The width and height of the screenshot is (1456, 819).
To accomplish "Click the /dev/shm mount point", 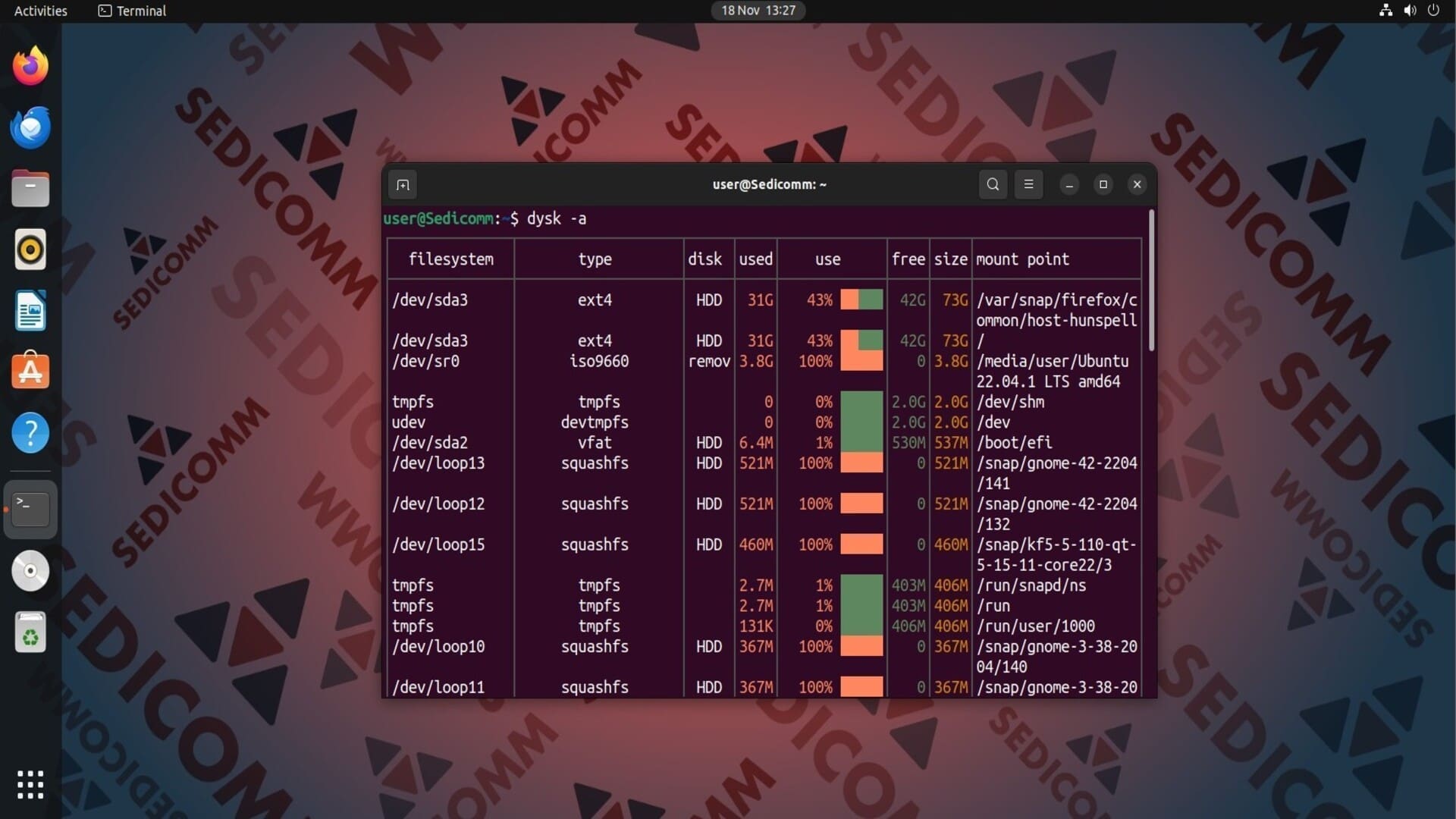I will 1010,402.
